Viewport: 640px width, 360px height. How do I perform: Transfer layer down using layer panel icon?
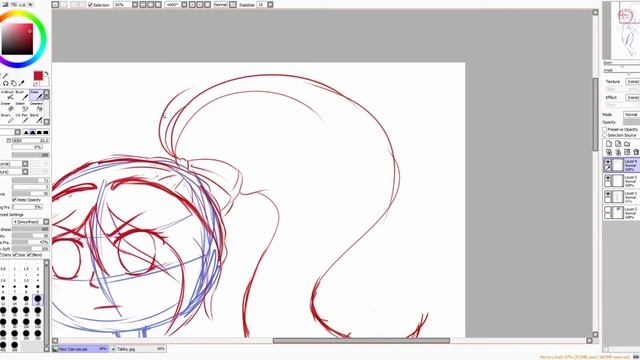click(609, 152)
